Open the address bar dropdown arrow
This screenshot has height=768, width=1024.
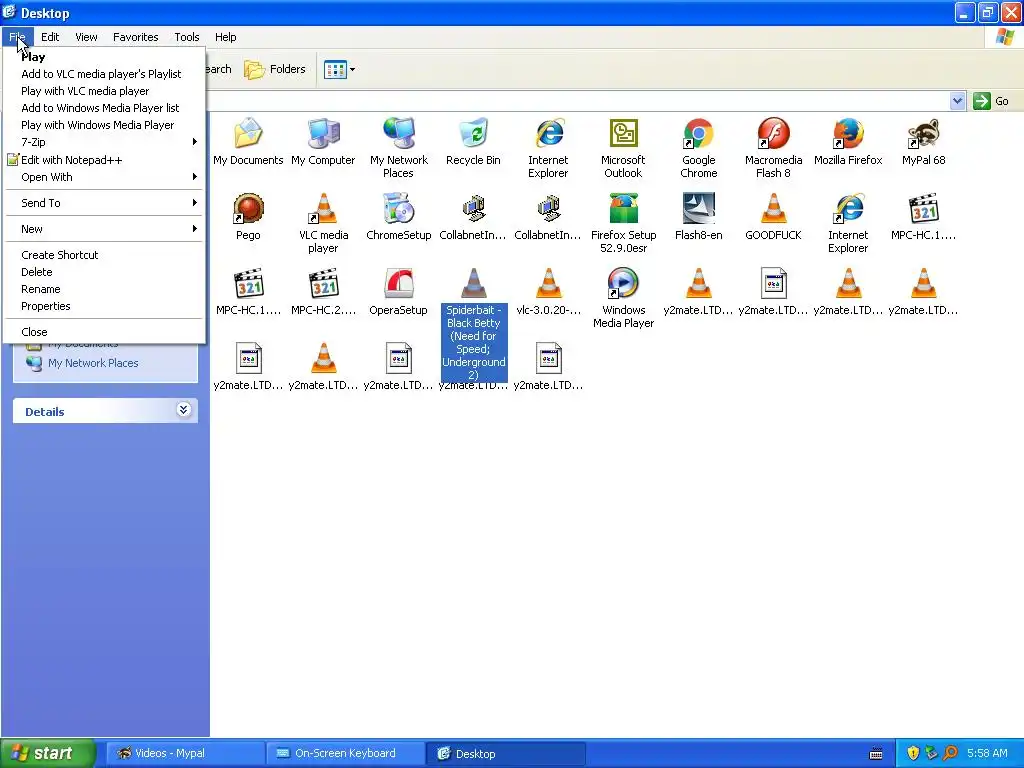pyautogui.click(x=957, y=101)
